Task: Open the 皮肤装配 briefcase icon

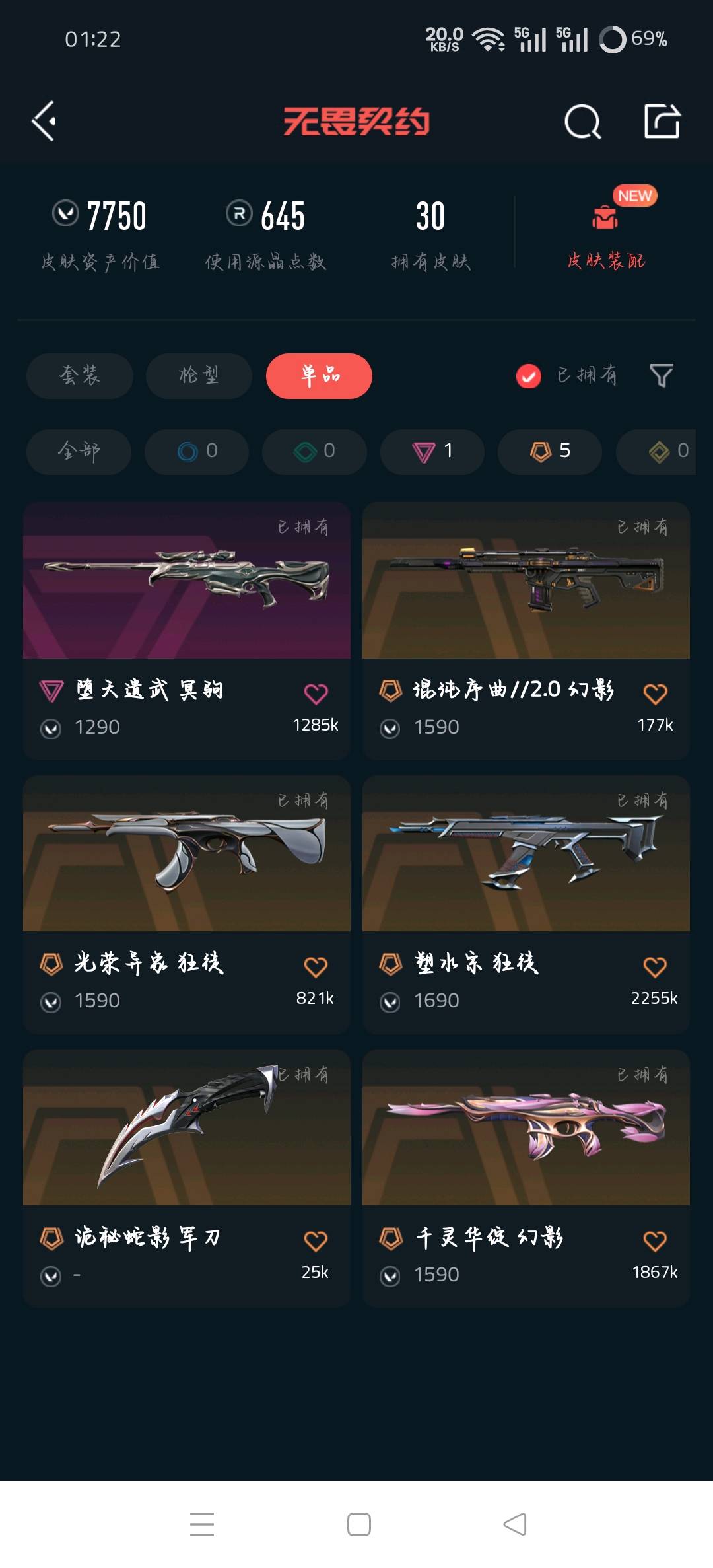Action: click(x=605, y=217)
